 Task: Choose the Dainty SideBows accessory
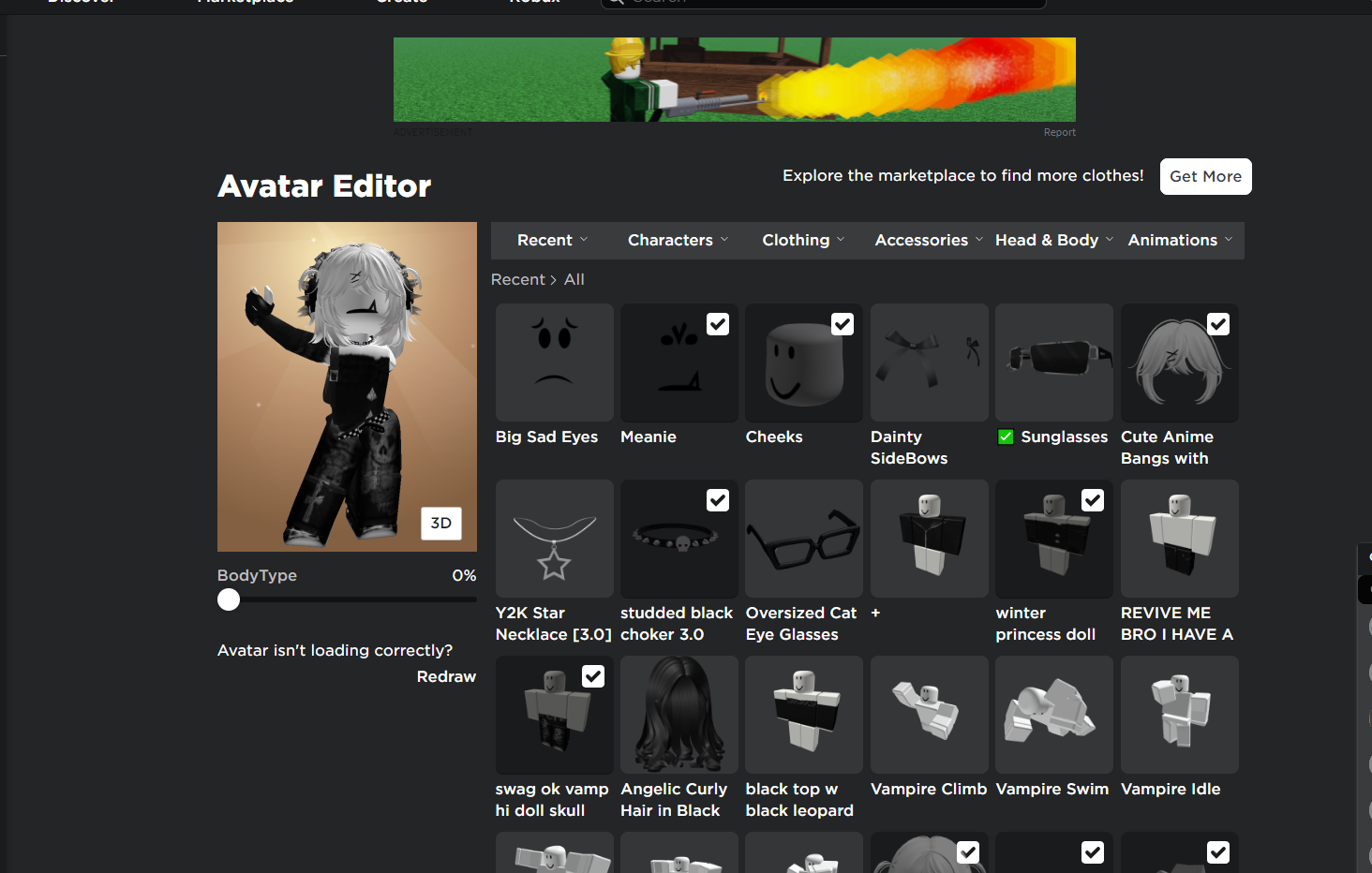click(x=929, y=363)
